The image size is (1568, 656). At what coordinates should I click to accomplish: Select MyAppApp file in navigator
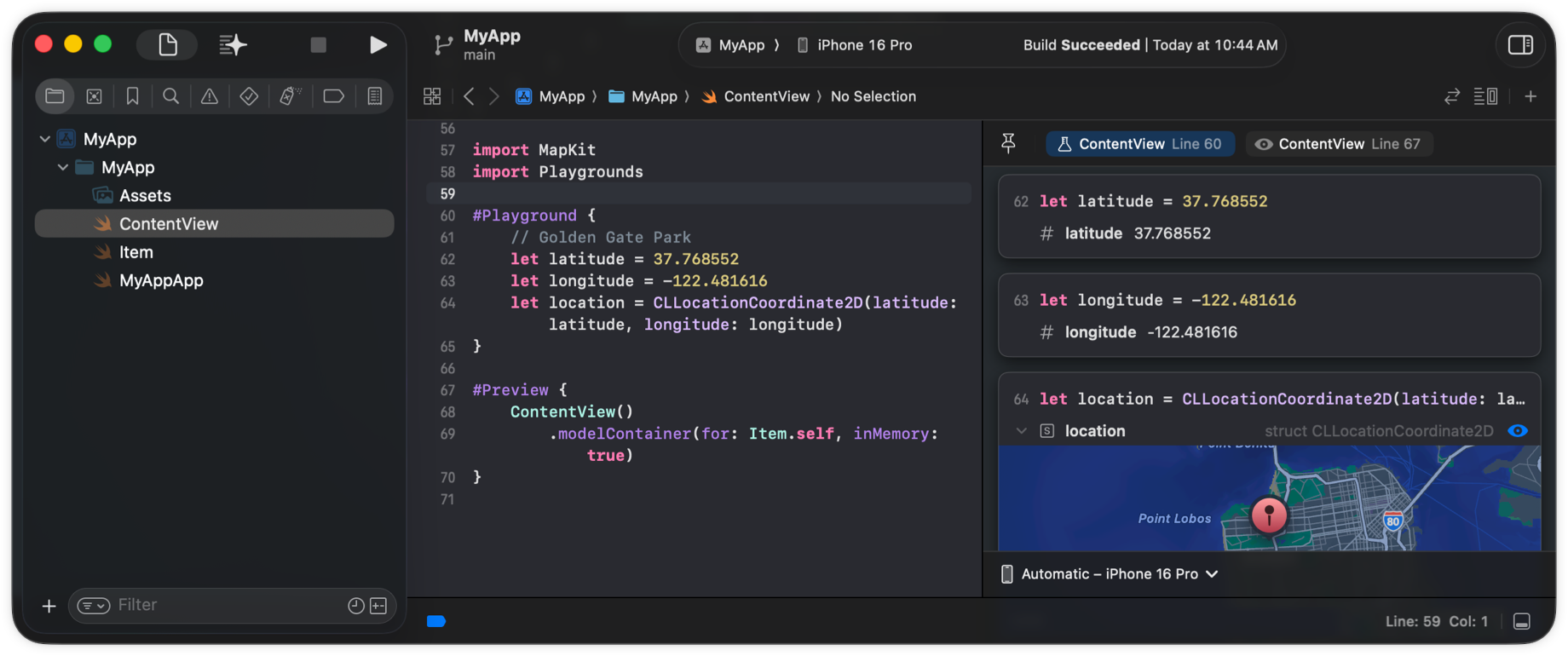tap(161, 279)
